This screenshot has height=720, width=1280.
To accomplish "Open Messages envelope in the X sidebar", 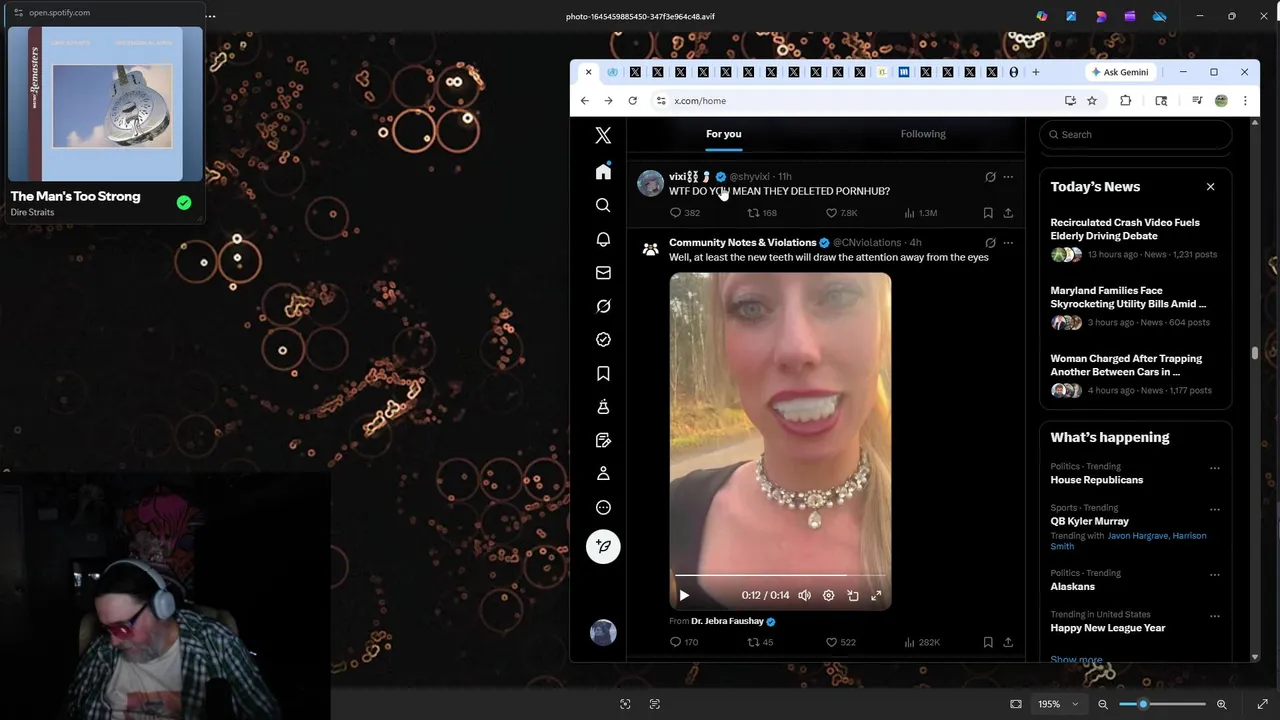I will click(603, 272).
